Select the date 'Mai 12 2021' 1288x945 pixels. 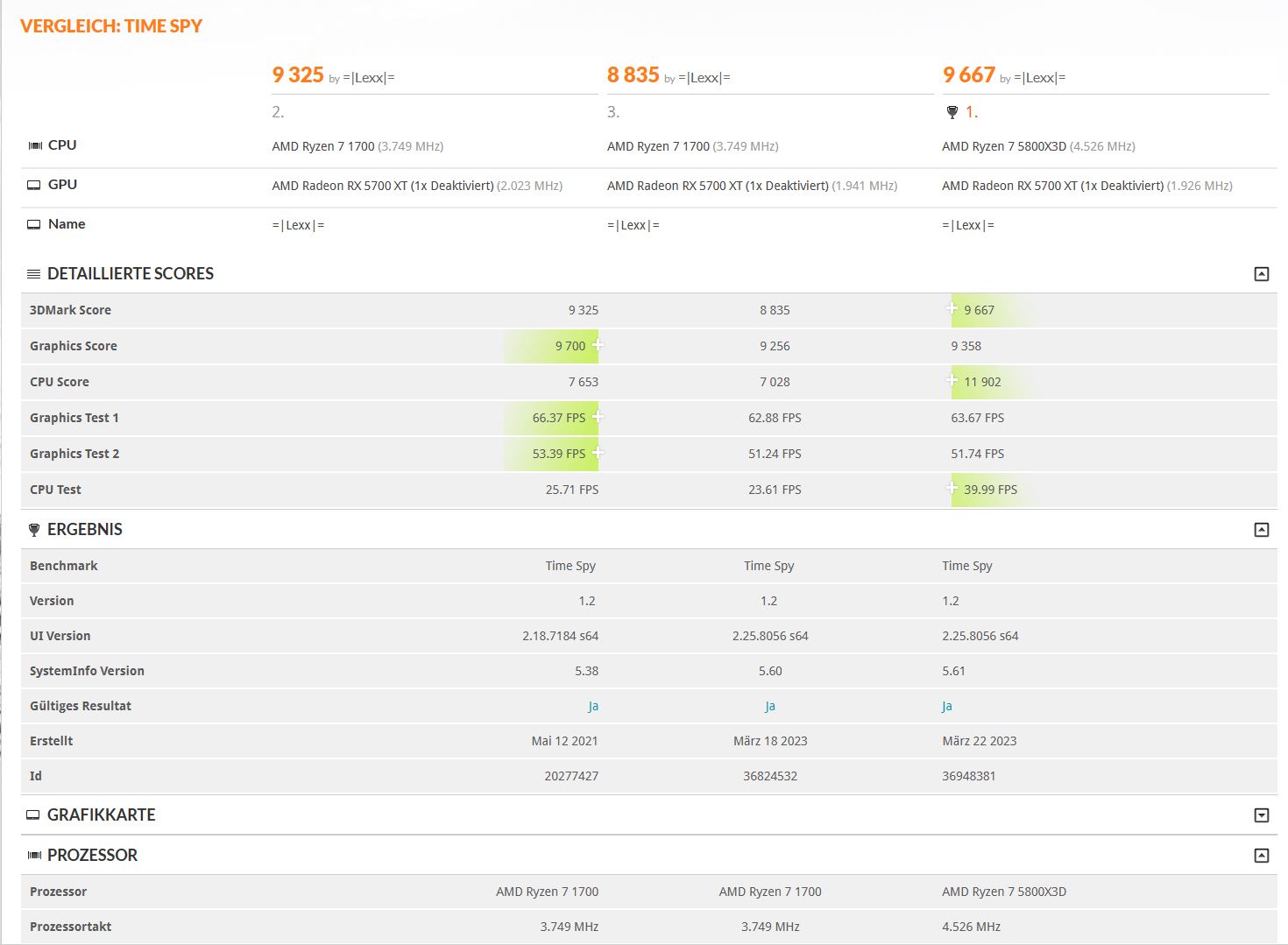coord(564,741)
